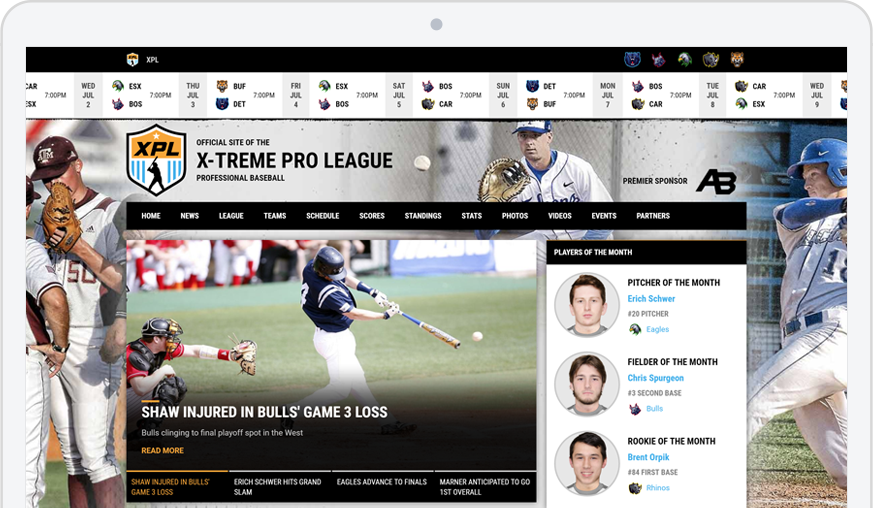The image size is (873, 508).
Task: Follow the Eagles team text link
Action: (658, 329)
